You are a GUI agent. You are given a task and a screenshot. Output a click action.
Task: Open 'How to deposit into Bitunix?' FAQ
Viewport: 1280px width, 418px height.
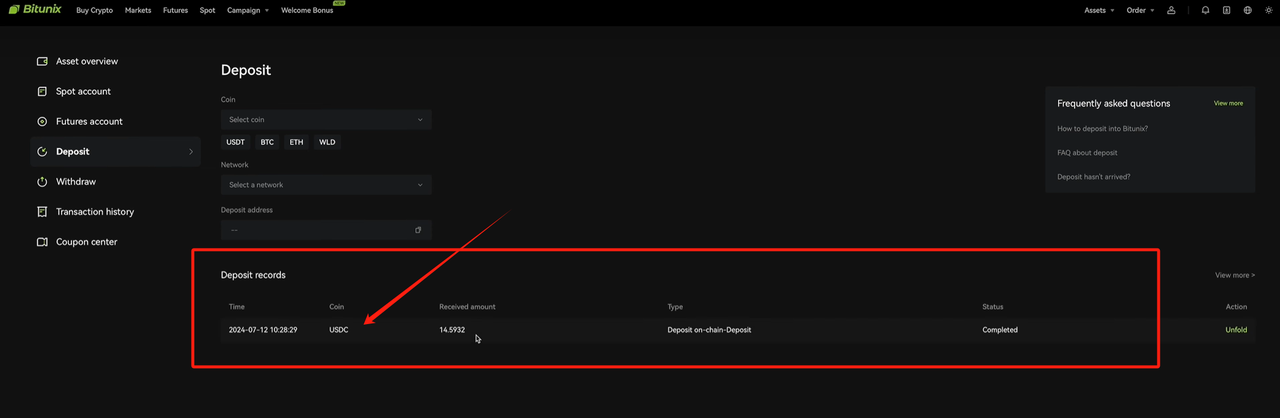tap(1102, 129)
